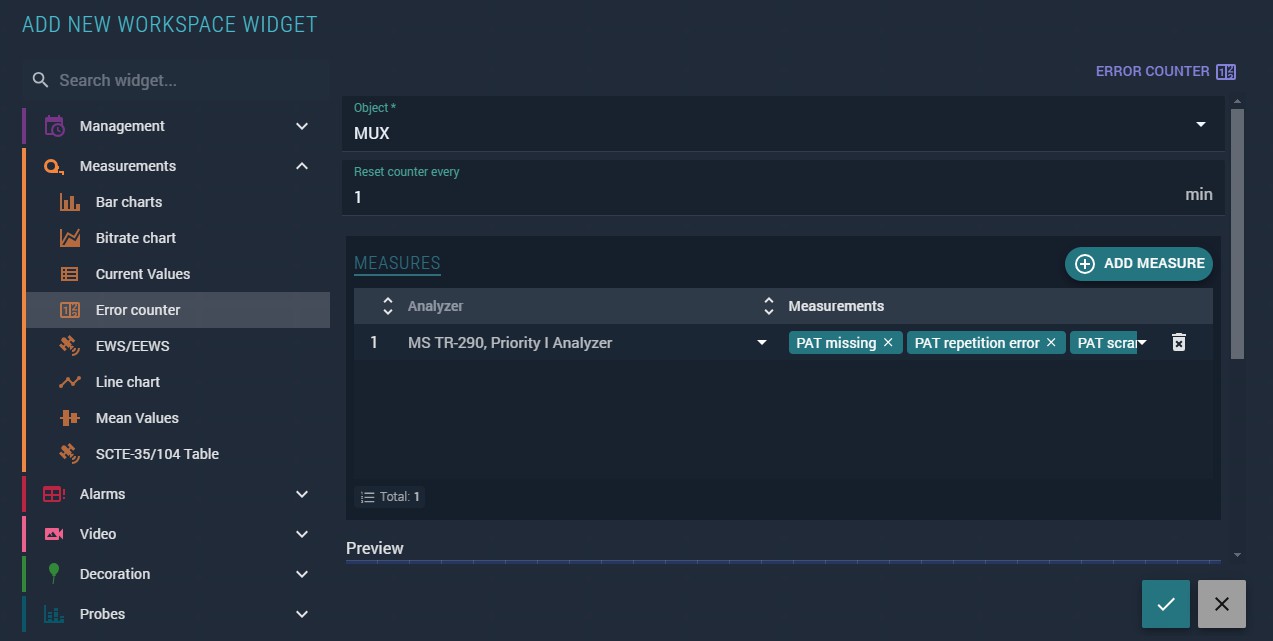The image size is (1273, 641).
Task: Open the Current Values widget
Action: pos(142,274)
